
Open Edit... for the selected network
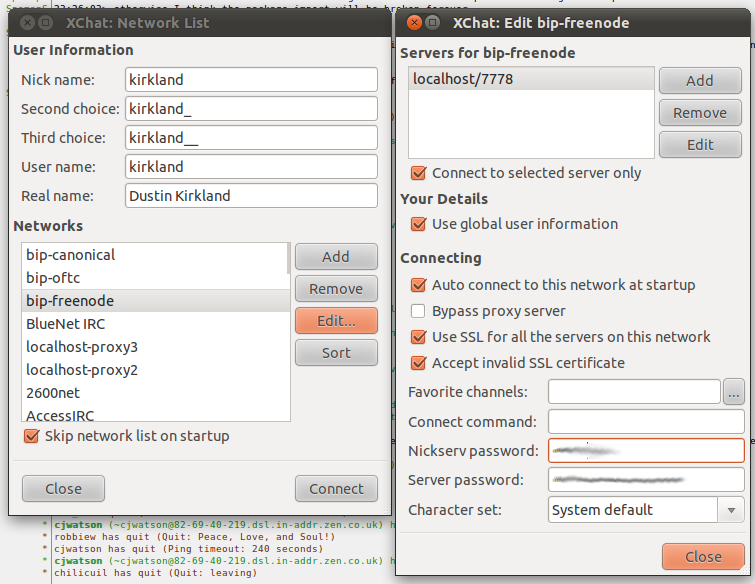[x=336, y=321]
